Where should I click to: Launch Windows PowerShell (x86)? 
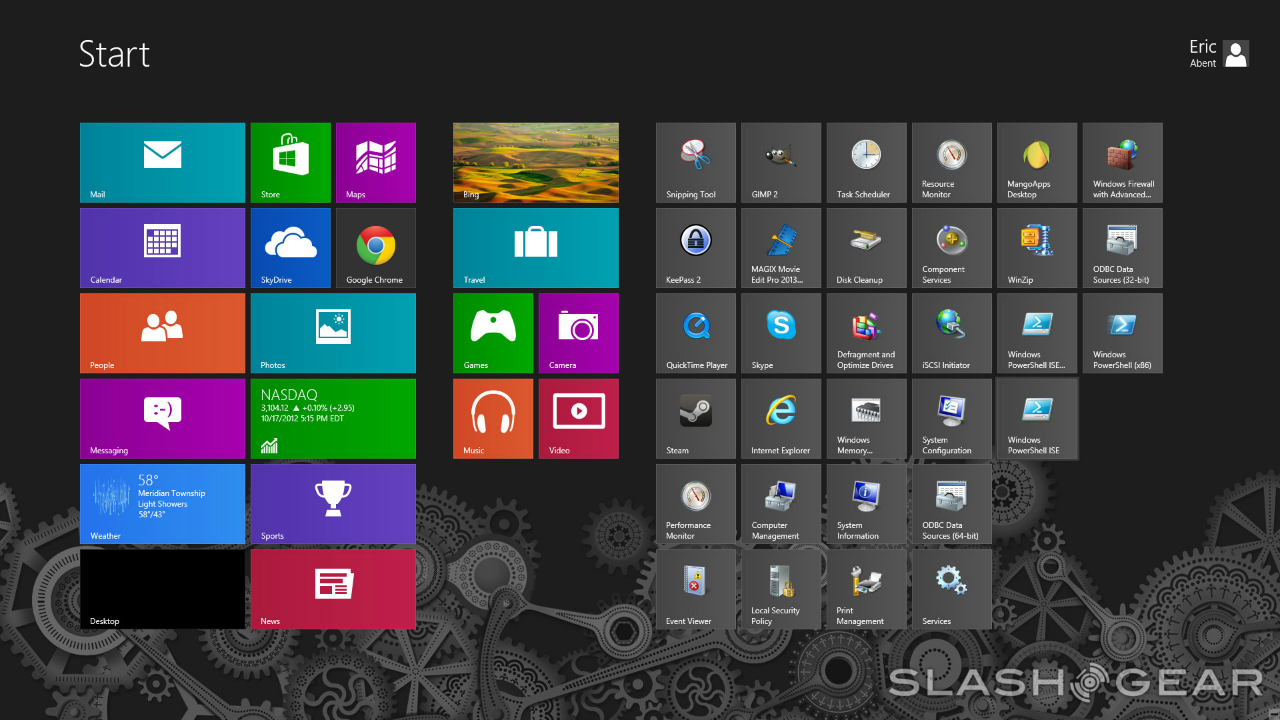click(1123, 333)
